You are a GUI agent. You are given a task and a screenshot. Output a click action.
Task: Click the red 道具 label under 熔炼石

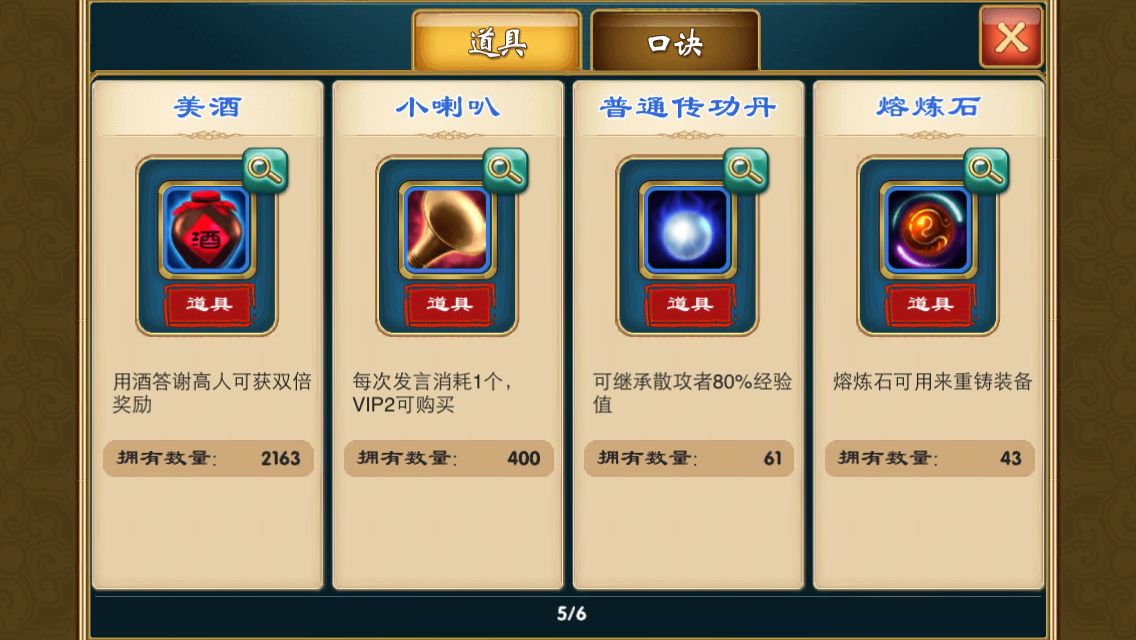coord(930,304)
